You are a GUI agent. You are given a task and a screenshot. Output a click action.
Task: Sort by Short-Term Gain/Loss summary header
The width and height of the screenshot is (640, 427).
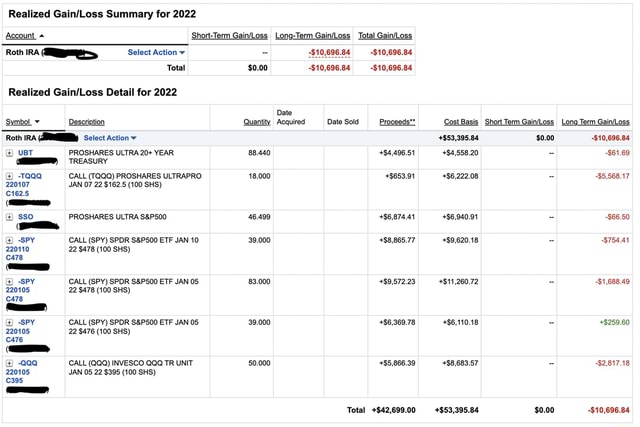coord(229,36)
